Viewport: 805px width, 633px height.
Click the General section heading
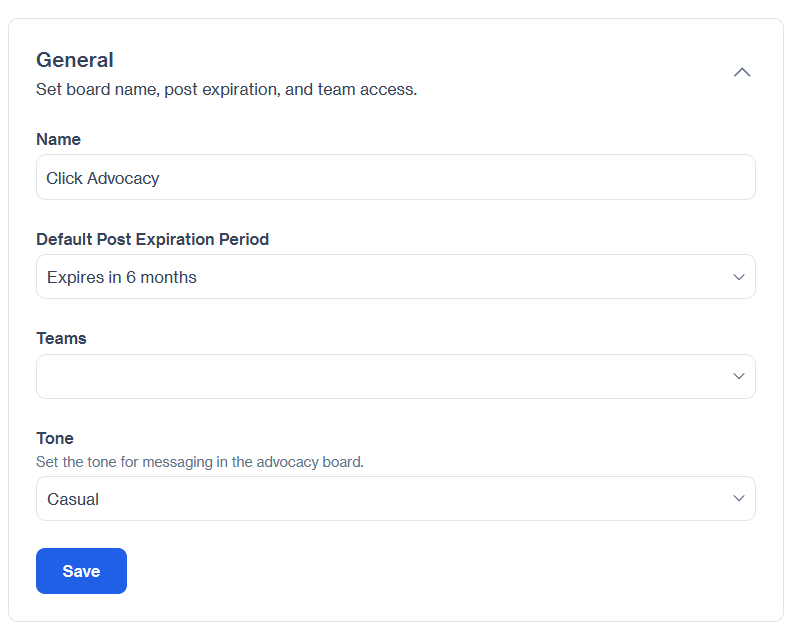75,60
